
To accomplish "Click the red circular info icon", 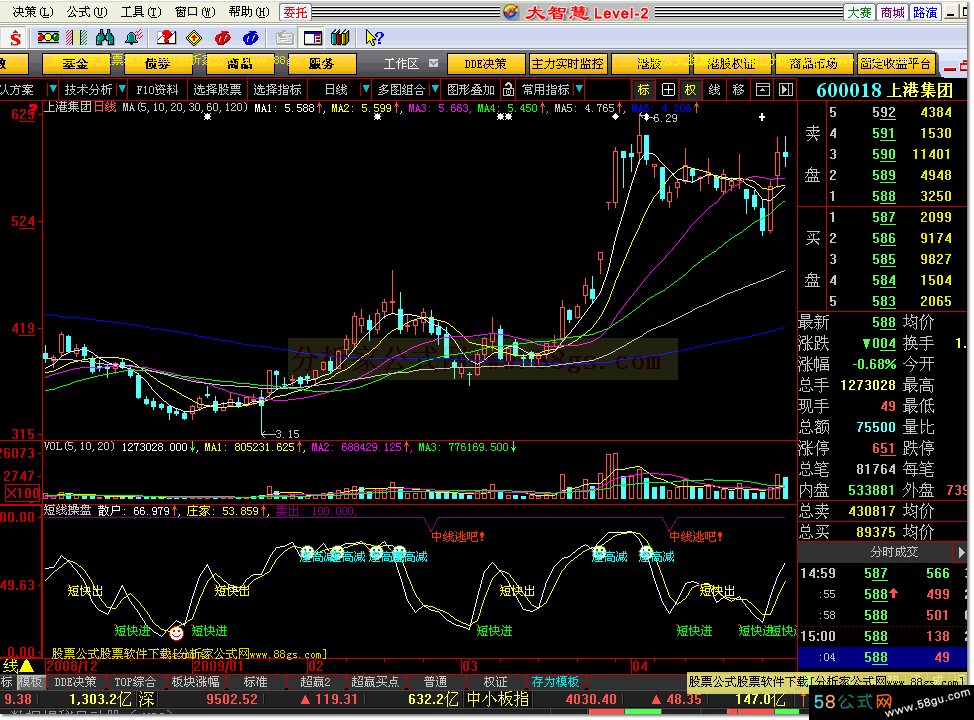I will (x=222, y=38).
